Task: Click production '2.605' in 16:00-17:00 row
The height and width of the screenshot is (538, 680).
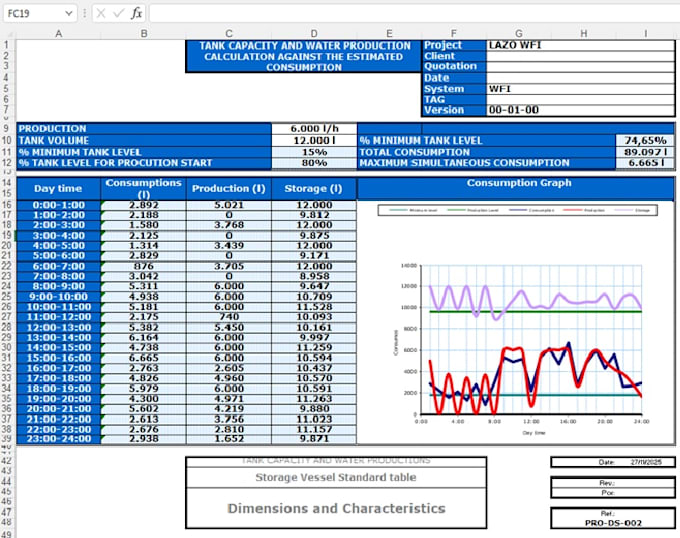Action: point(229,368)
